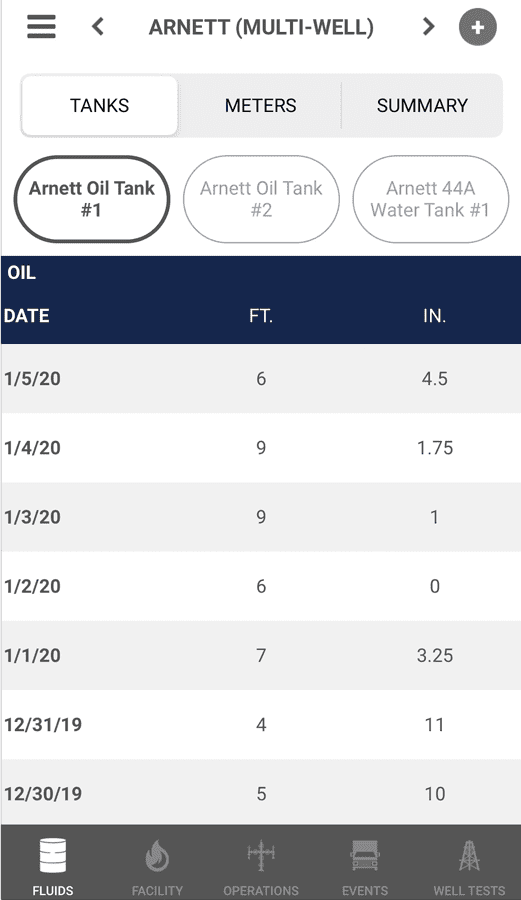
Task: Select Arnett Oil Tank #2 pill
Action: tap(261, 199)
